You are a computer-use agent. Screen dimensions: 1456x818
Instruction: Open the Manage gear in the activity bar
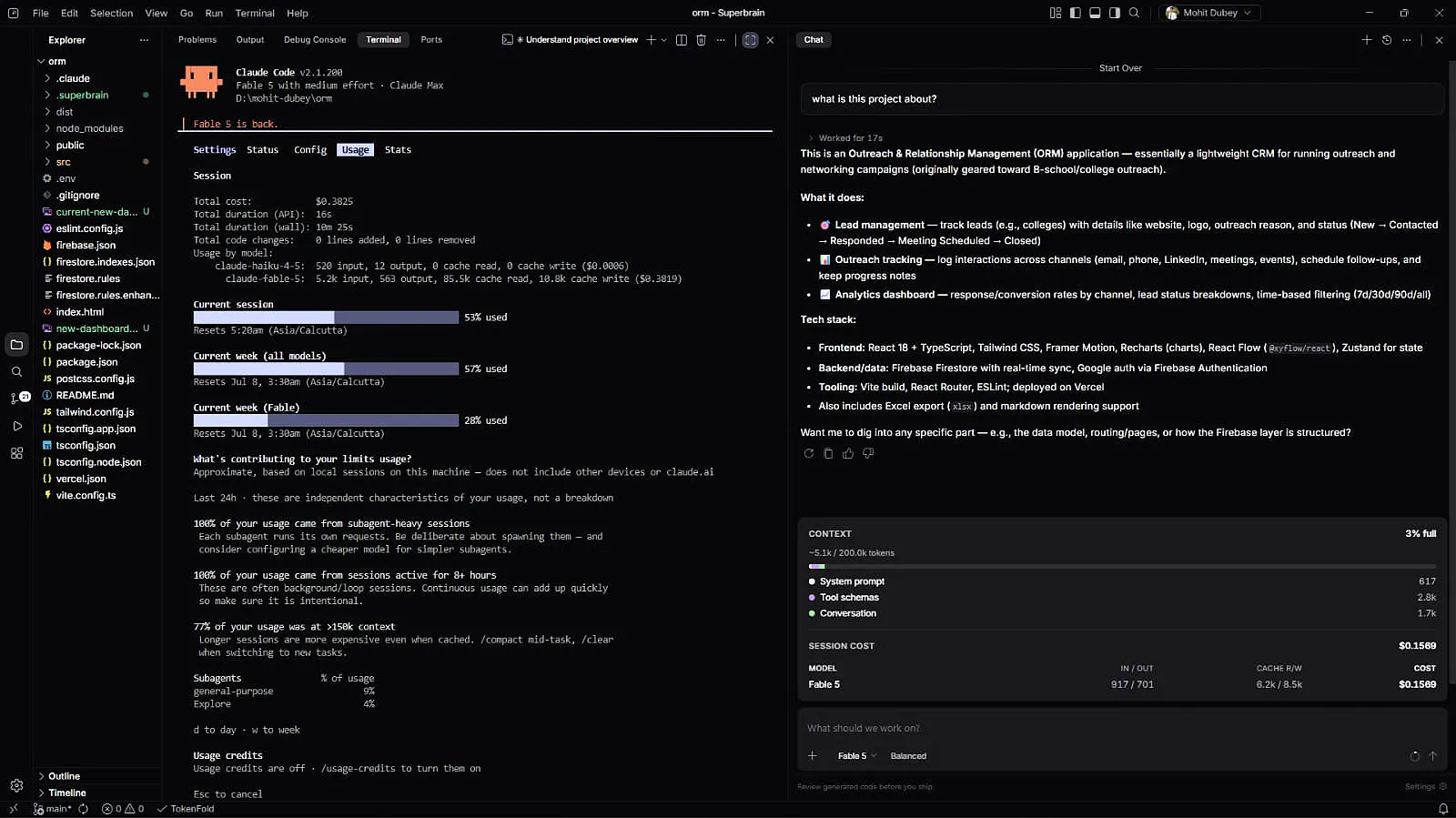[16, 785]
